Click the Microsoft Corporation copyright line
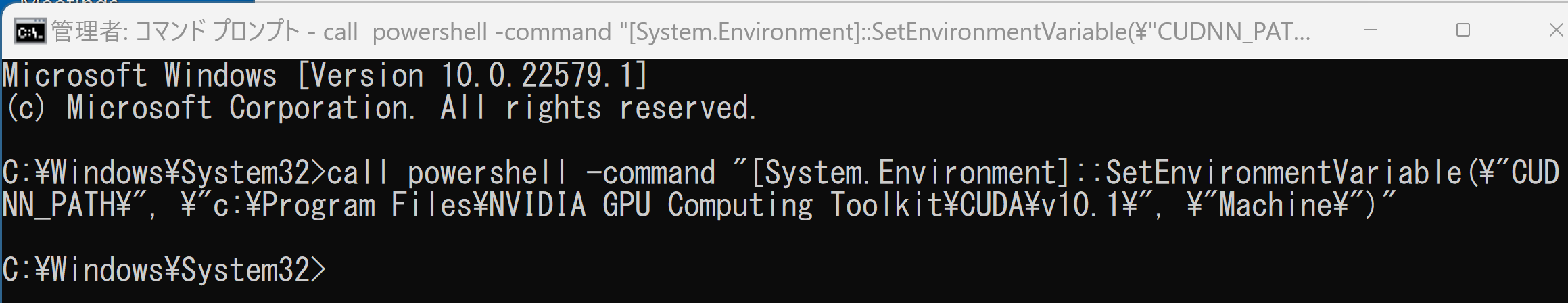1568x303 pixels. pos(380,108)
